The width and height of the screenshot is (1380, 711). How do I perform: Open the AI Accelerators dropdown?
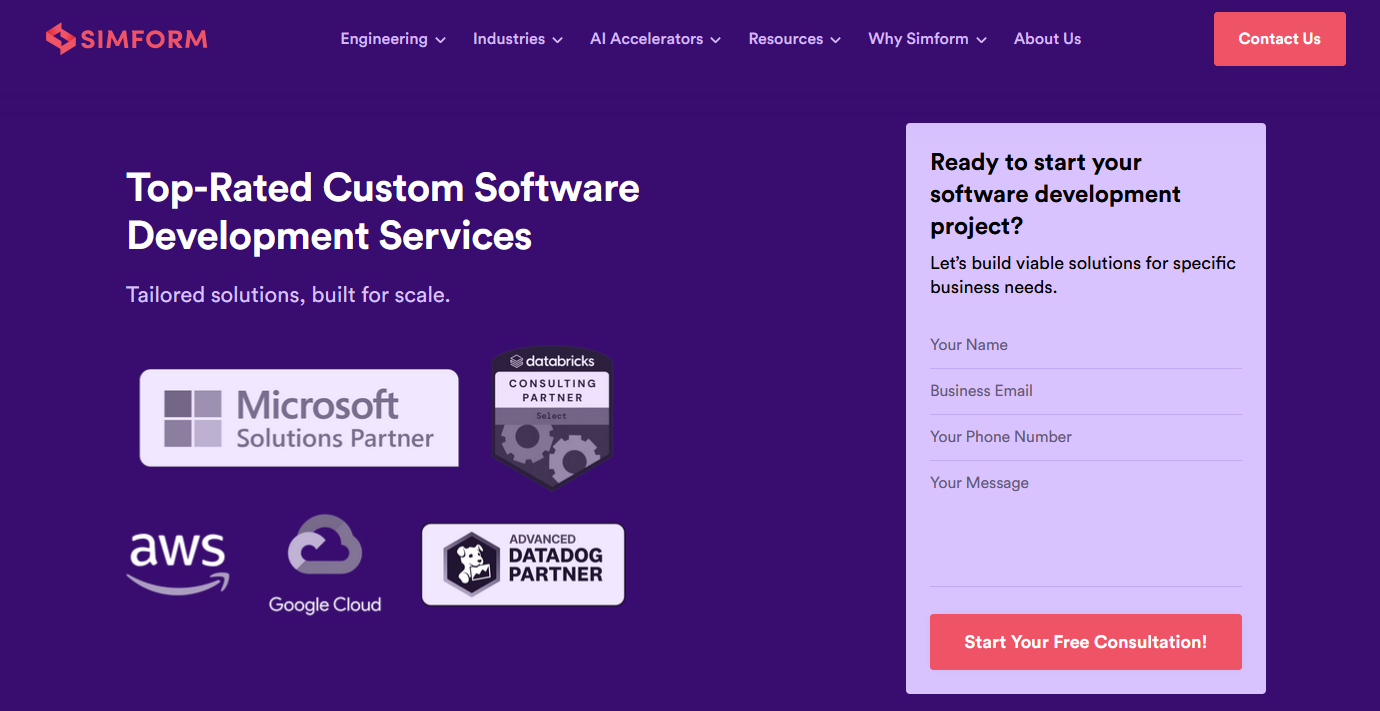[x=655, y=39]
